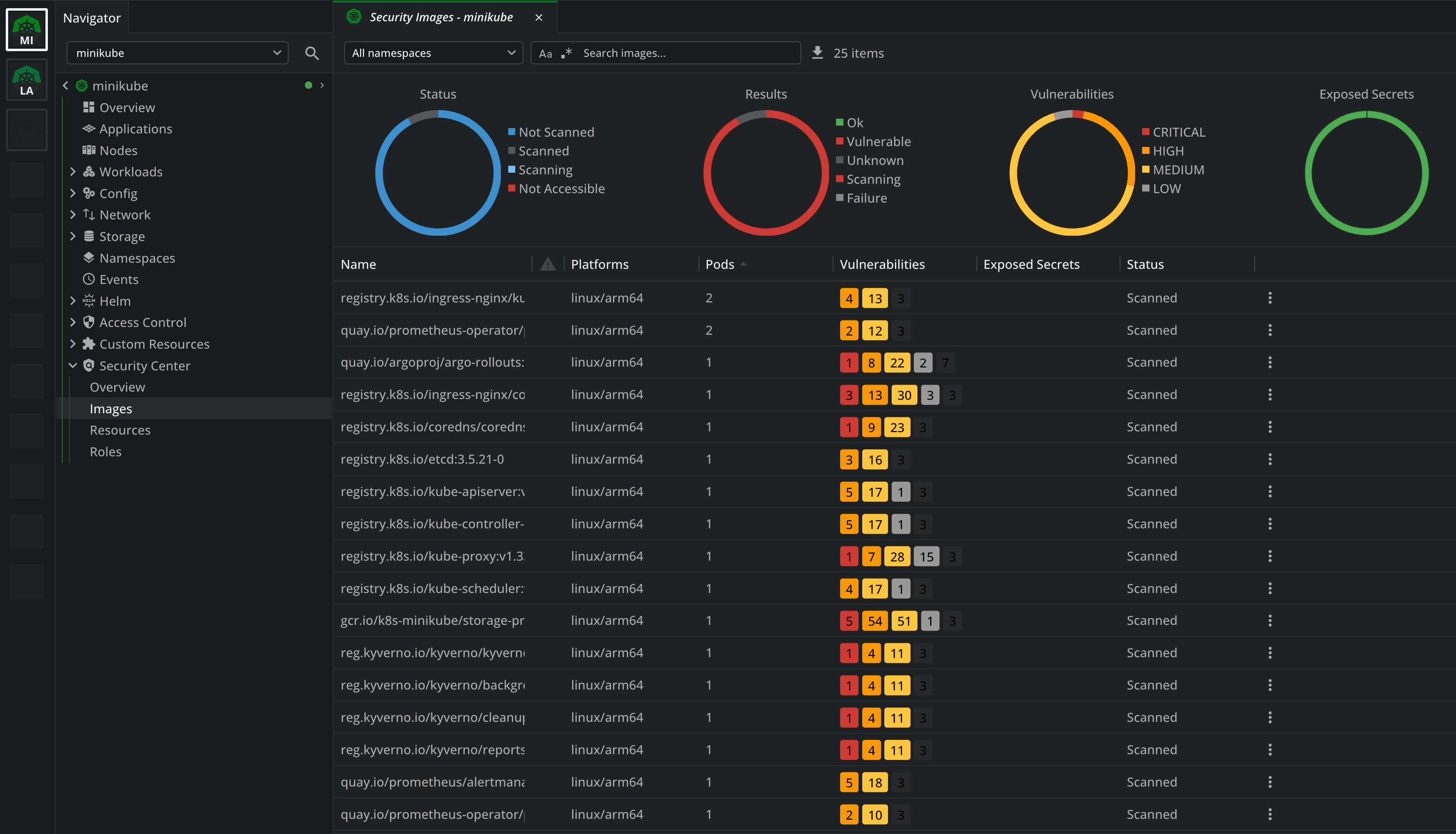Sort by the warning triangle column icon

point(548,264)
